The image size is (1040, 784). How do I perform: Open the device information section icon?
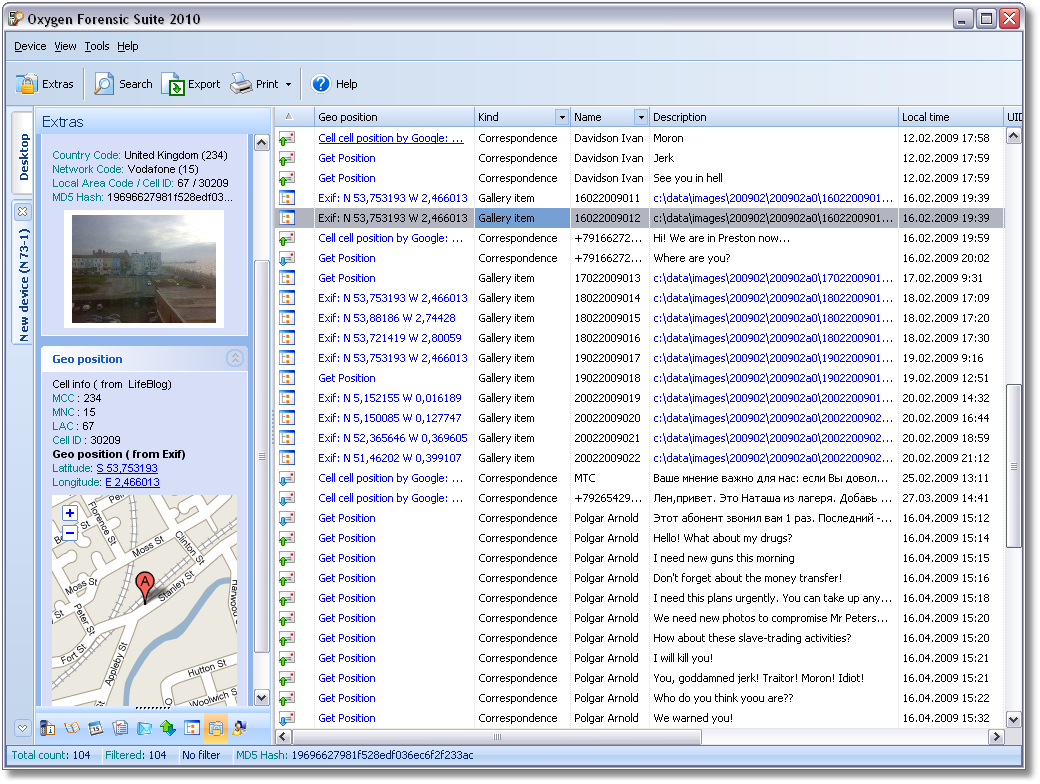pyautogui.click(x=46, y=728)
